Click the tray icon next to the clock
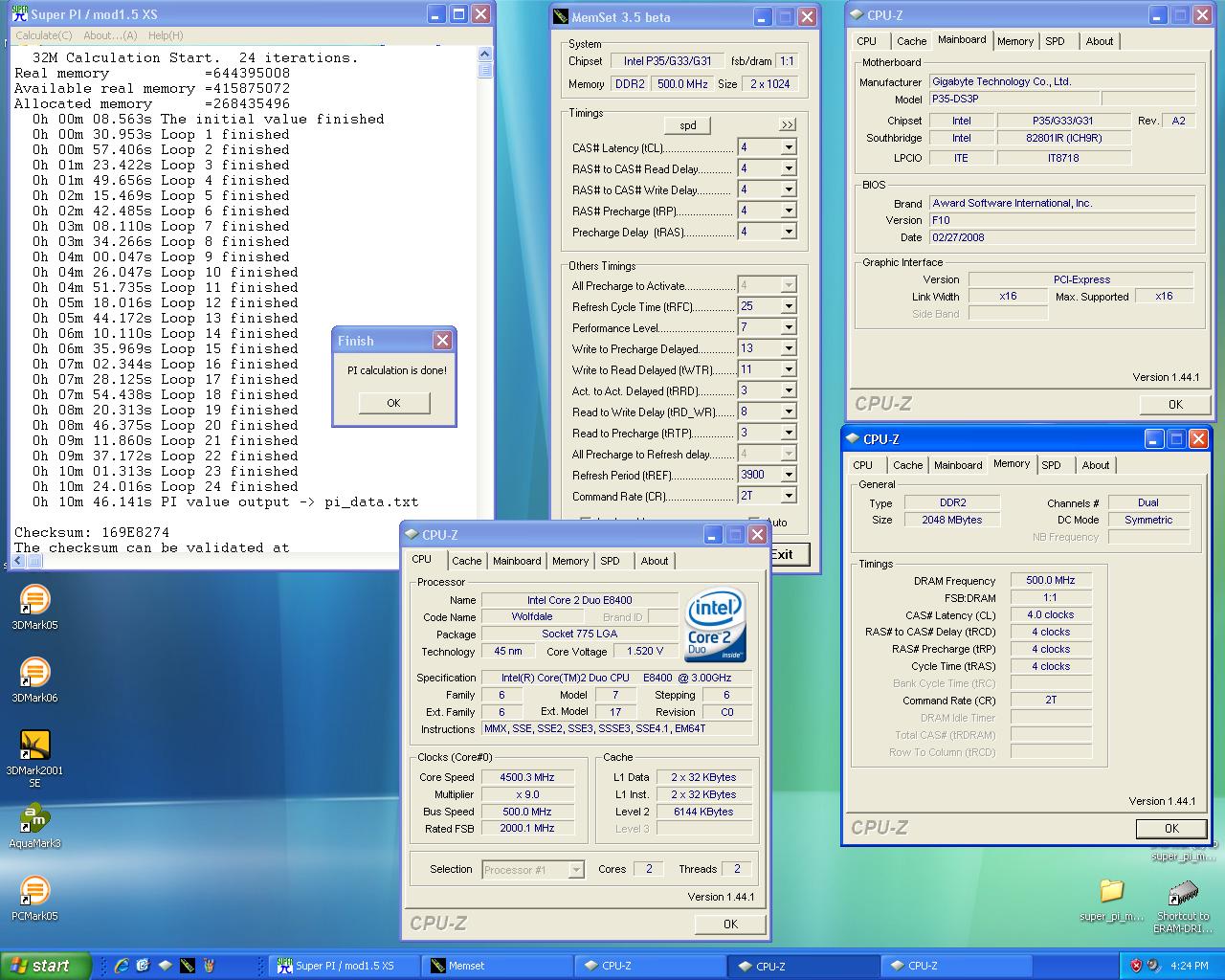The height and width of the screenshot is (980, 1225). point(1154,966)
